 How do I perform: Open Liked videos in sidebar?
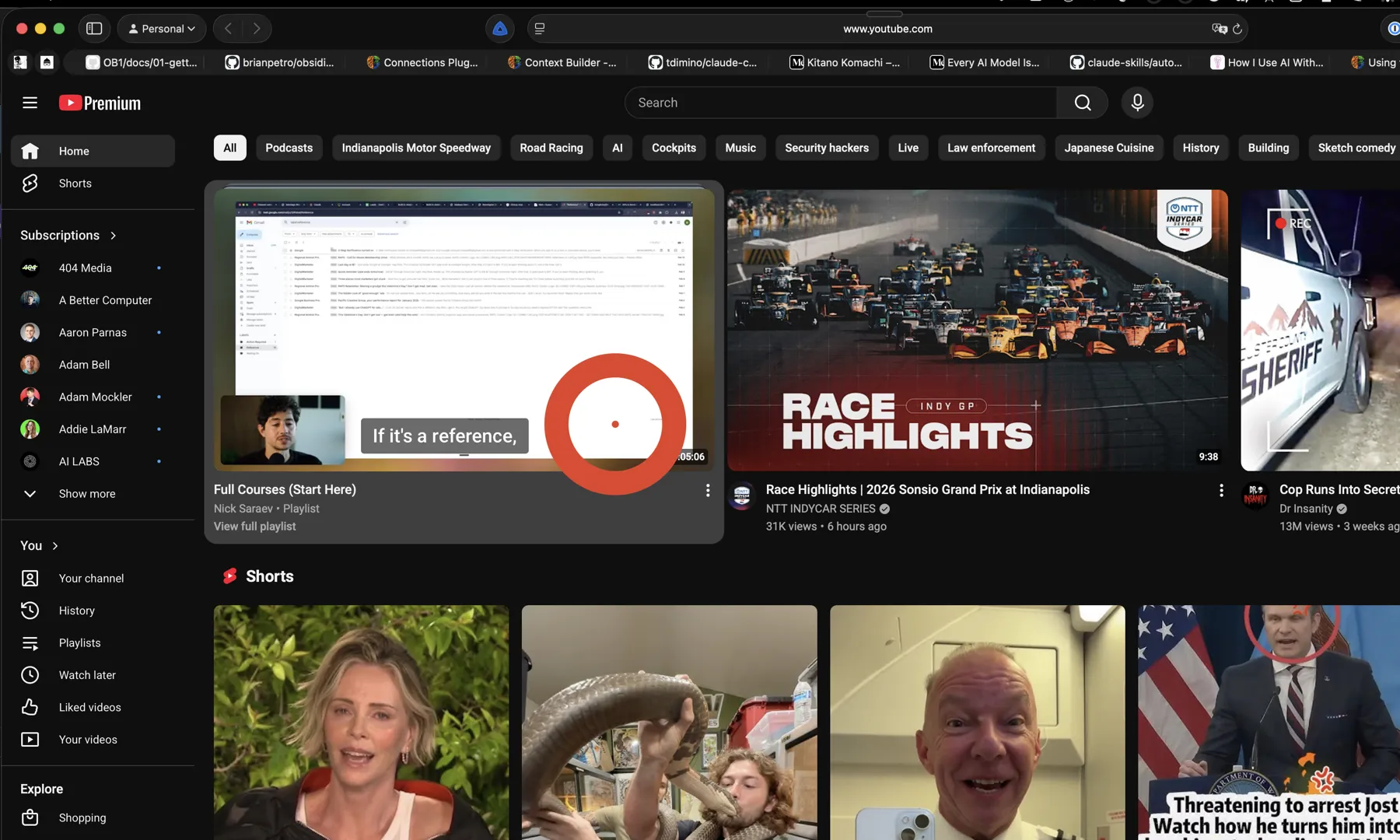pos(93,708)
